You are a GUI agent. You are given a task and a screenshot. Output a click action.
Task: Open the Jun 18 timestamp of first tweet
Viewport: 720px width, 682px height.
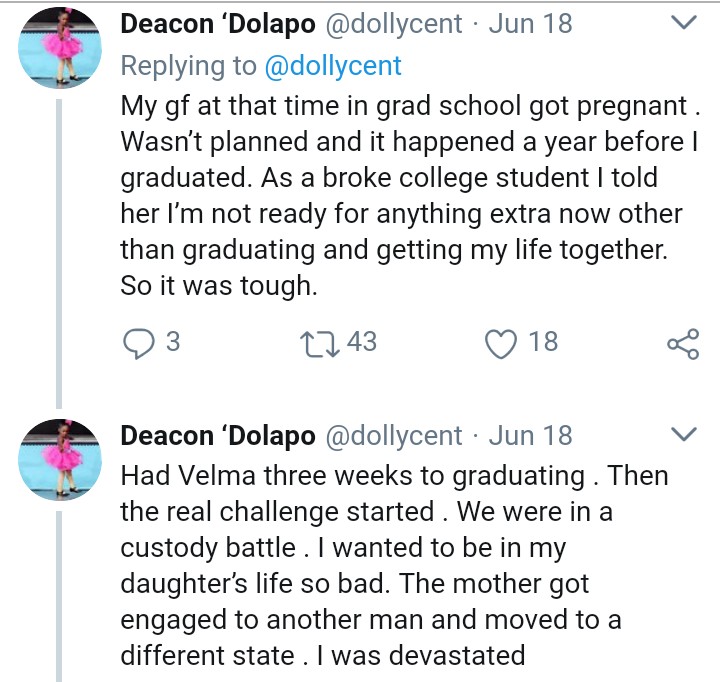tap(530, 24)
